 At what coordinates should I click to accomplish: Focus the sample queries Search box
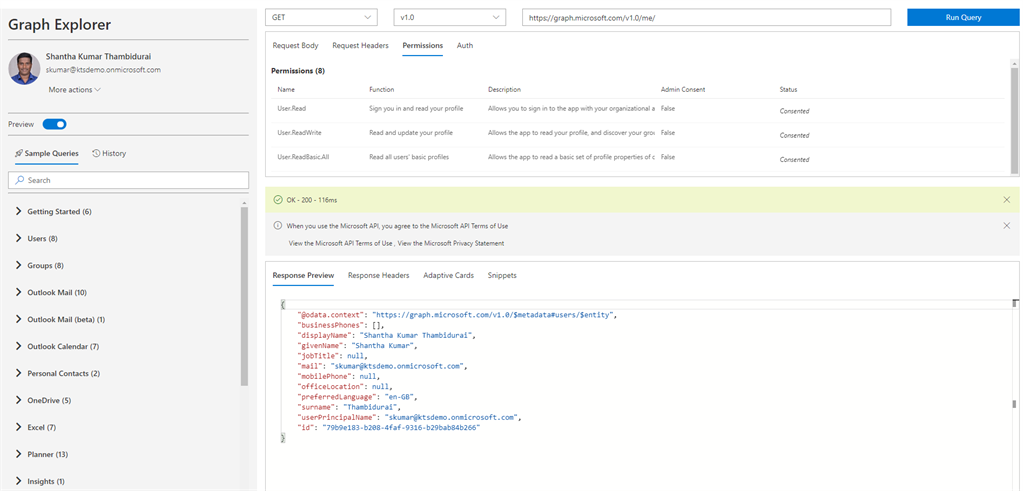point(129,180)
